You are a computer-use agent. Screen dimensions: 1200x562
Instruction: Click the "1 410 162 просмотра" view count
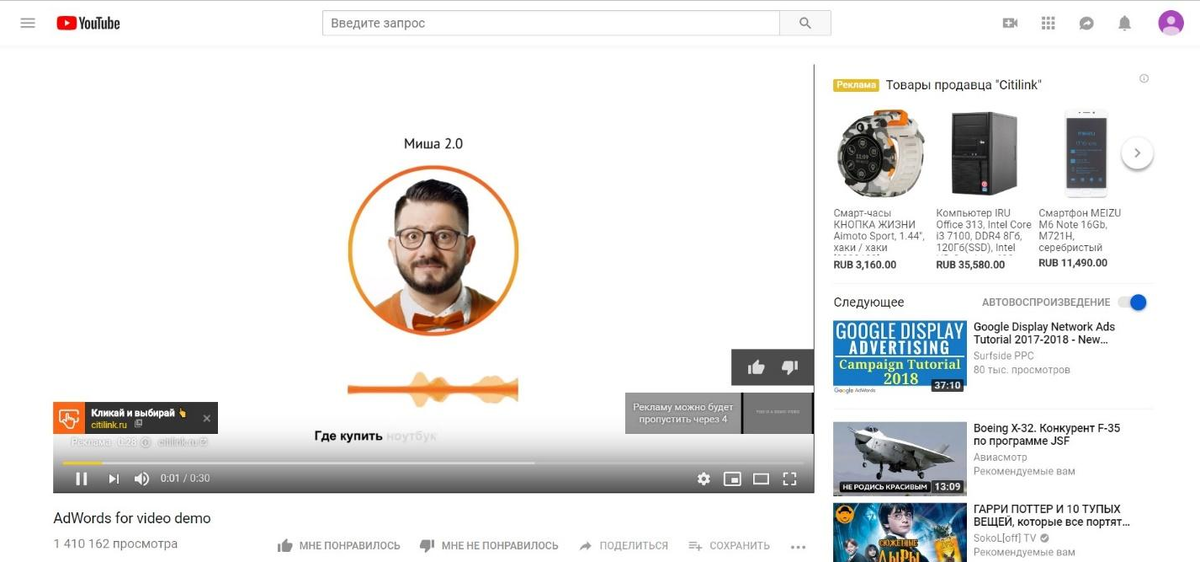click(115, 544)
